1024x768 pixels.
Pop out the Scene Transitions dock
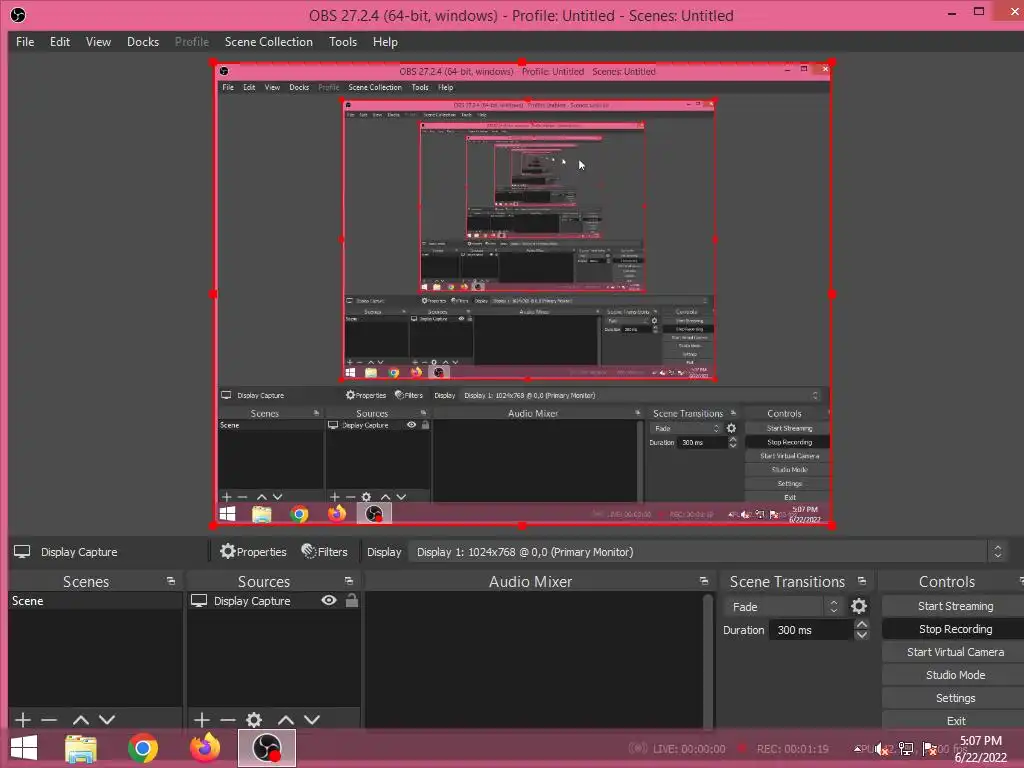(x=861, y=581)
